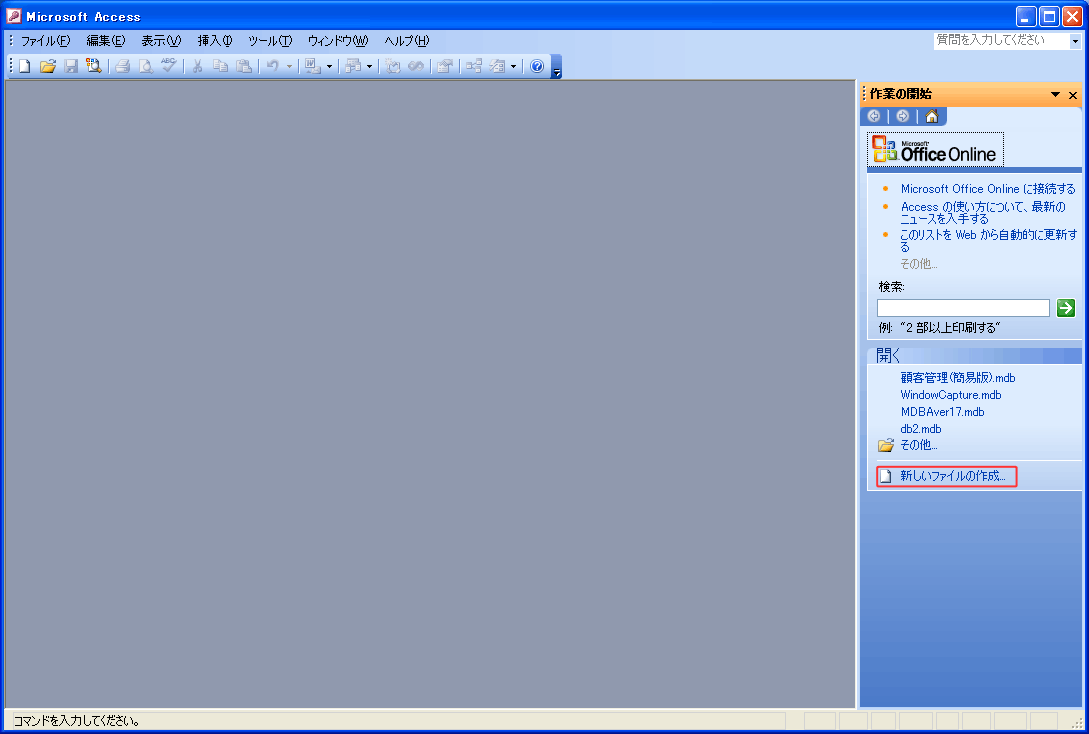Click the New blank database toolbar icon
Viewport: 1089px width, 734px height.
pos(25,66)
